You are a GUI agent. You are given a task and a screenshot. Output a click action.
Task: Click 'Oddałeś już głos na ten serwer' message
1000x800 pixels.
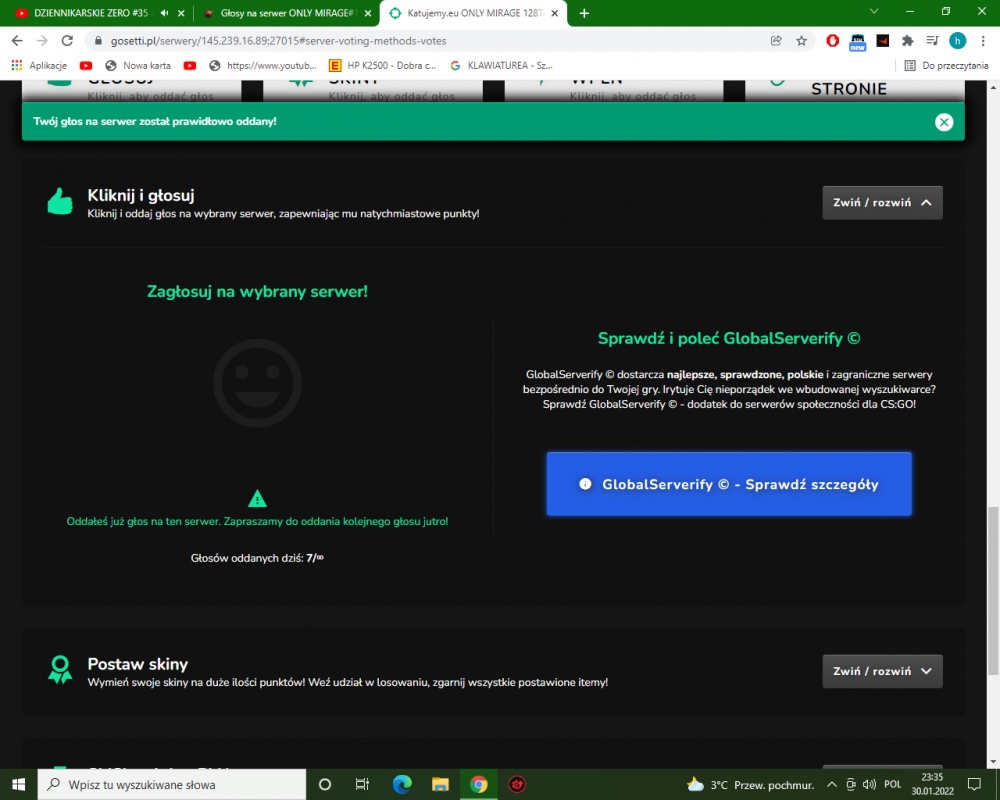click(x=257, y=521)
